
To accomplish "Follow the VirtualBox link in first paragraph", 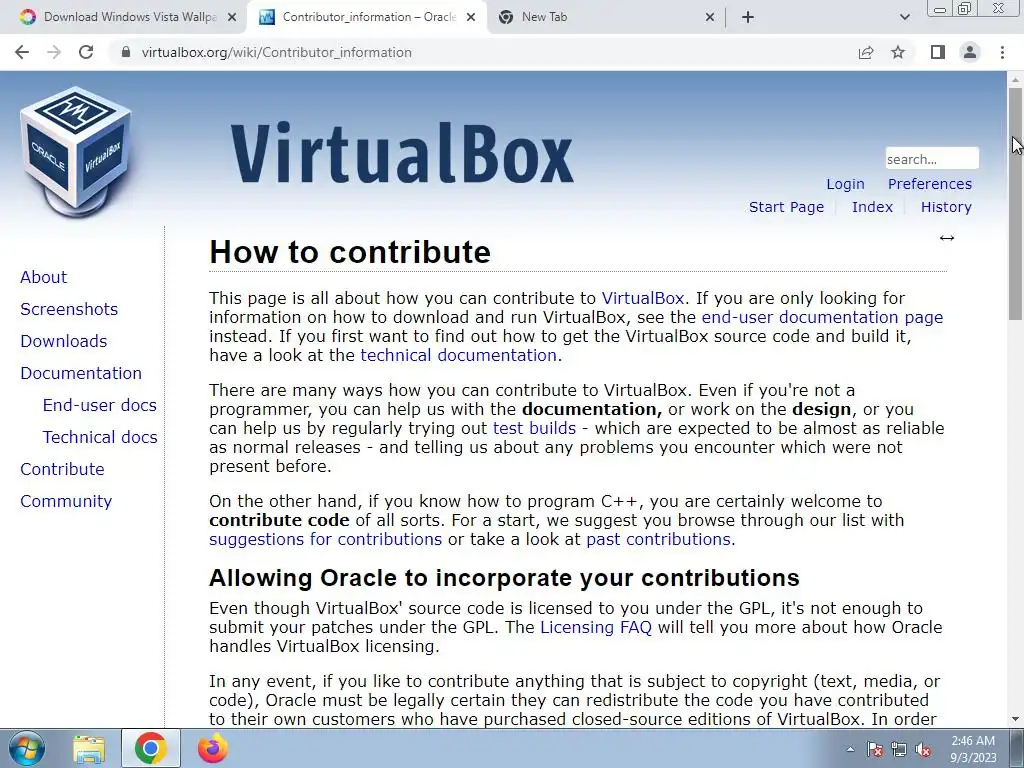I will (x=643, y=298).
